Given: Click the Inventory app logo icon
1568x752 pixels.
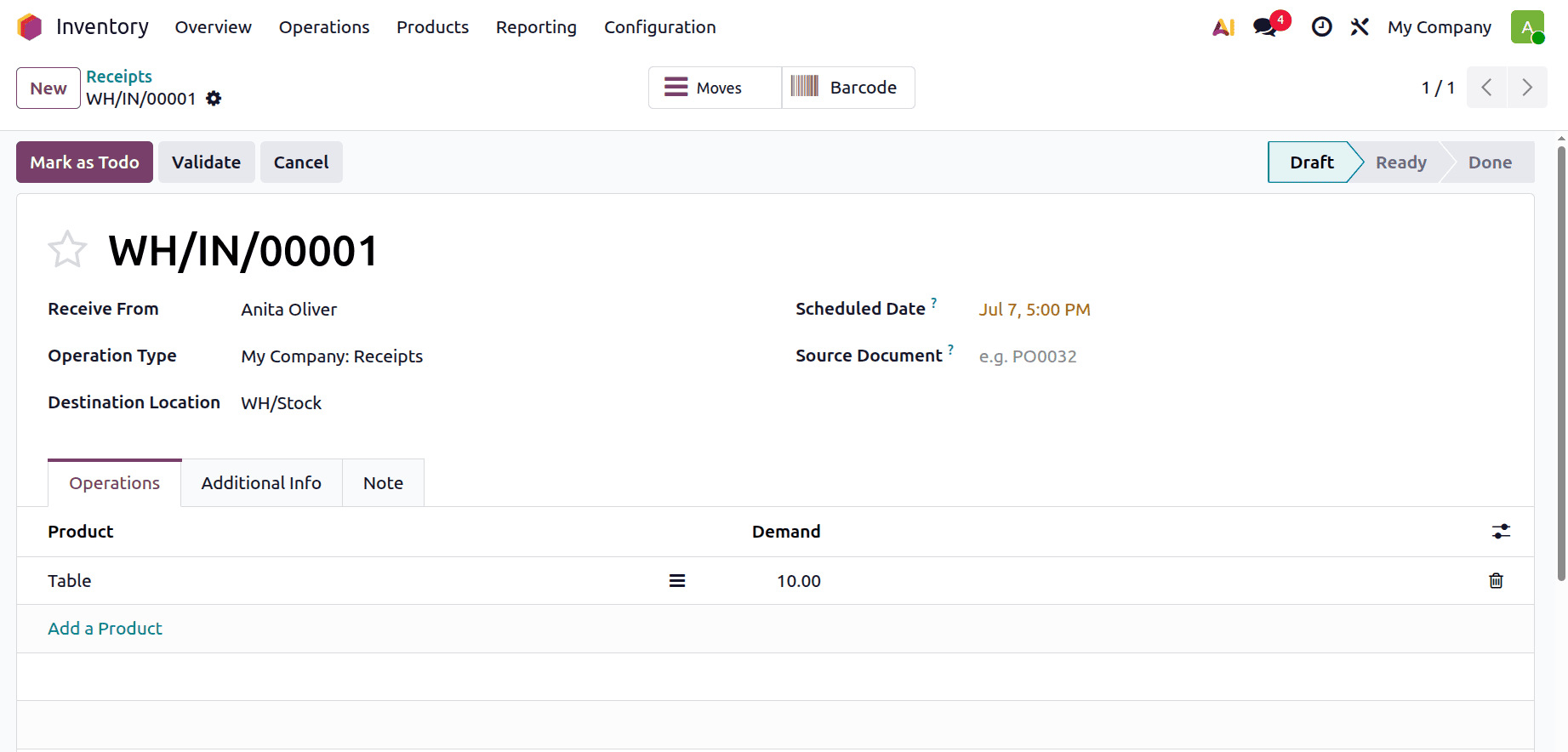Looking at the screenshot, I should [29, 27].
